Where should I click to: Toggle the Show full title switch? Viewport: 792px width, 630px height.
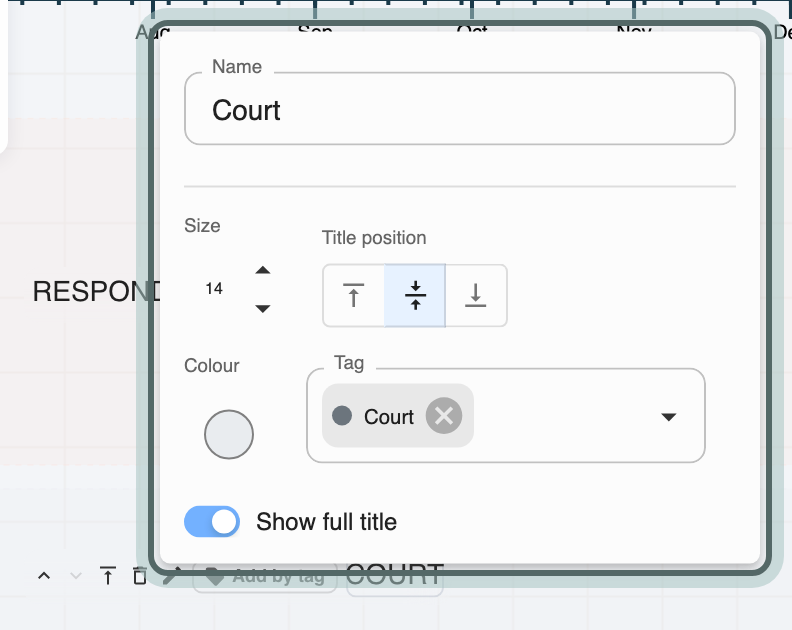tap(212, 521)
